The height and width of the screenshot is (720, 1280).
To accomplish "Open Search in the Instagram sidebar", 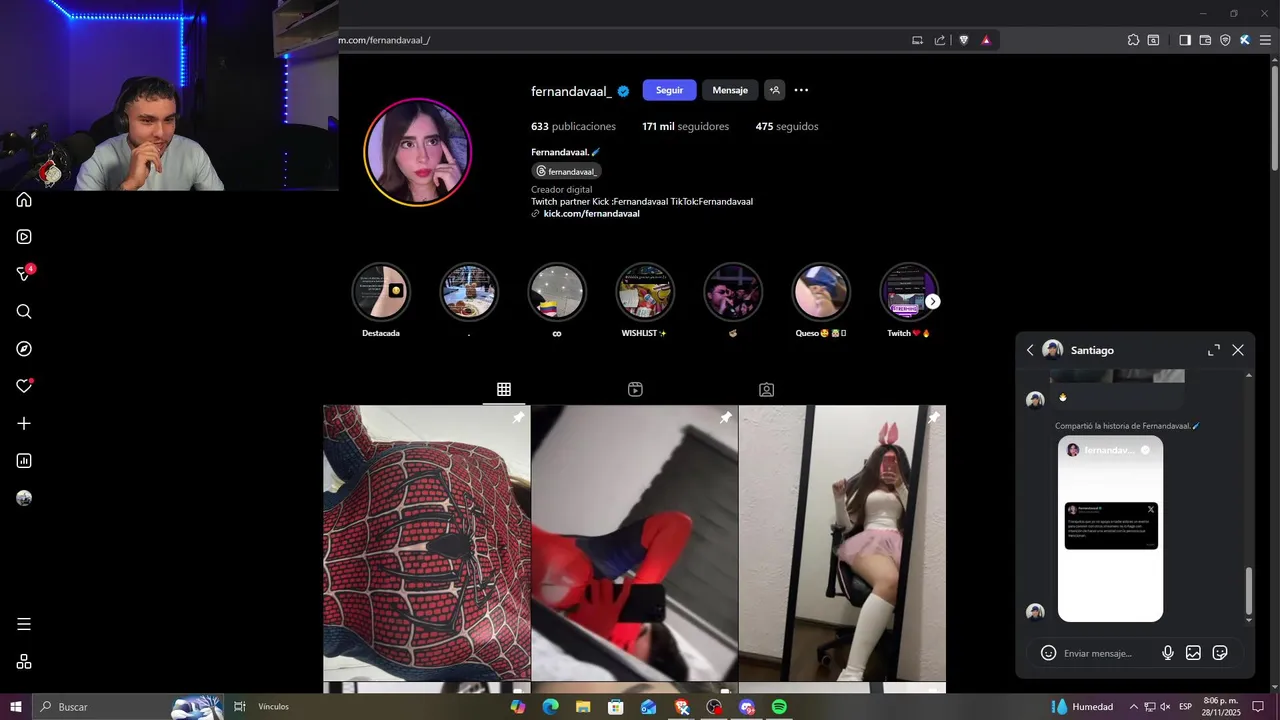I will 24,312.
